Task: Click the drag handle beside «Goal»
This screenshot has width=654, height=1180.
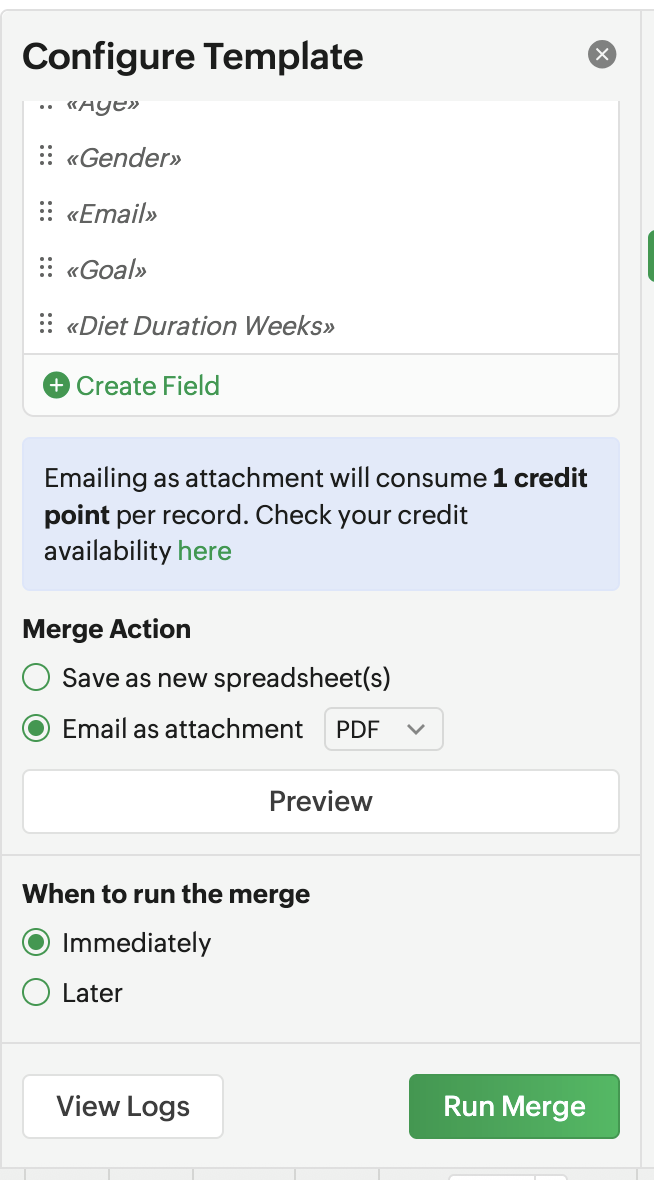Action: 46,267
